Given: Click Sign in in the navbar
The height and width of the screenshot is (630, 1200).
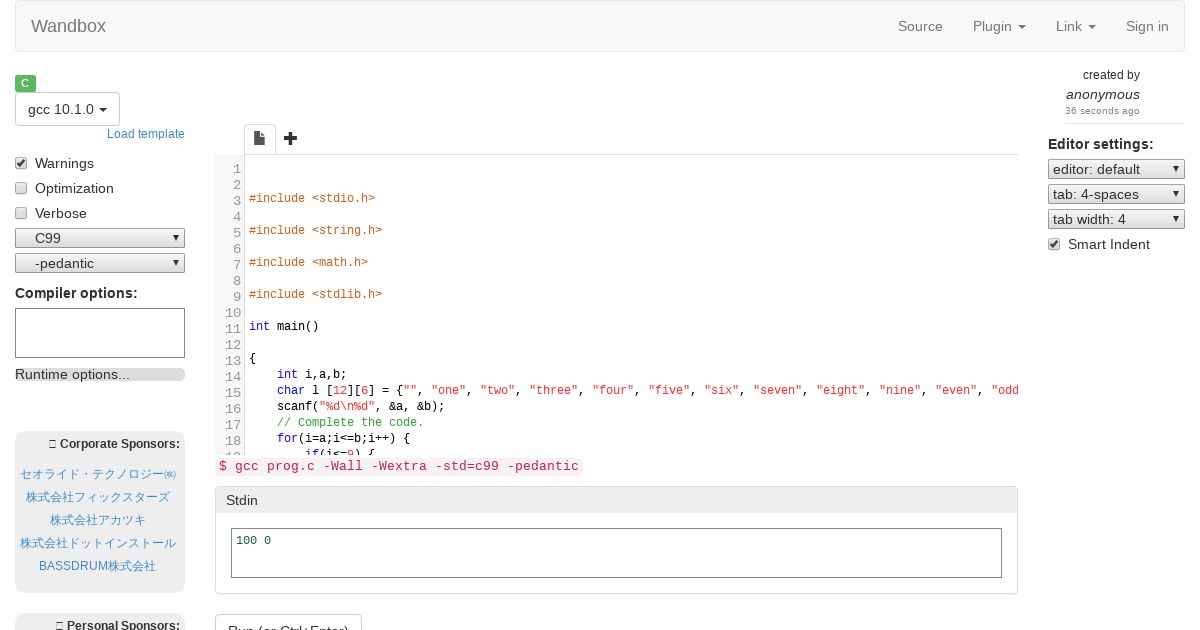Looking at the screenshot, I should point(1147,26).
